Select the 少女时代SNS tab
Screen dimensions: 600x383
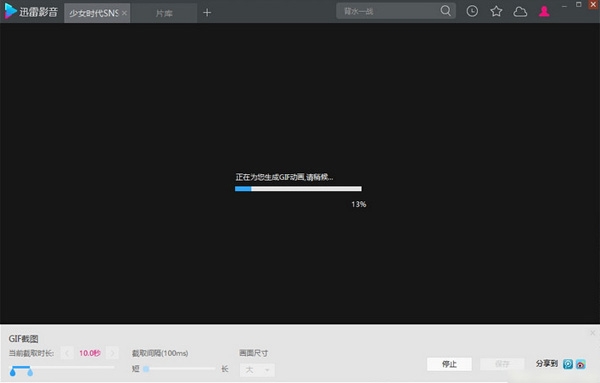point(94,13)
